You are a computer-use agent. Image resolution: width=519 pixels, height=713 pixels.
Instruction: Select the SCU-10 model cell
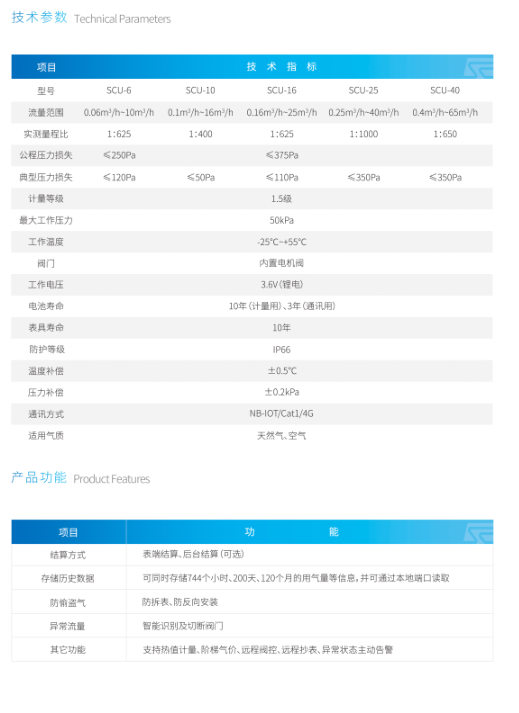click(x=200, y=90)
